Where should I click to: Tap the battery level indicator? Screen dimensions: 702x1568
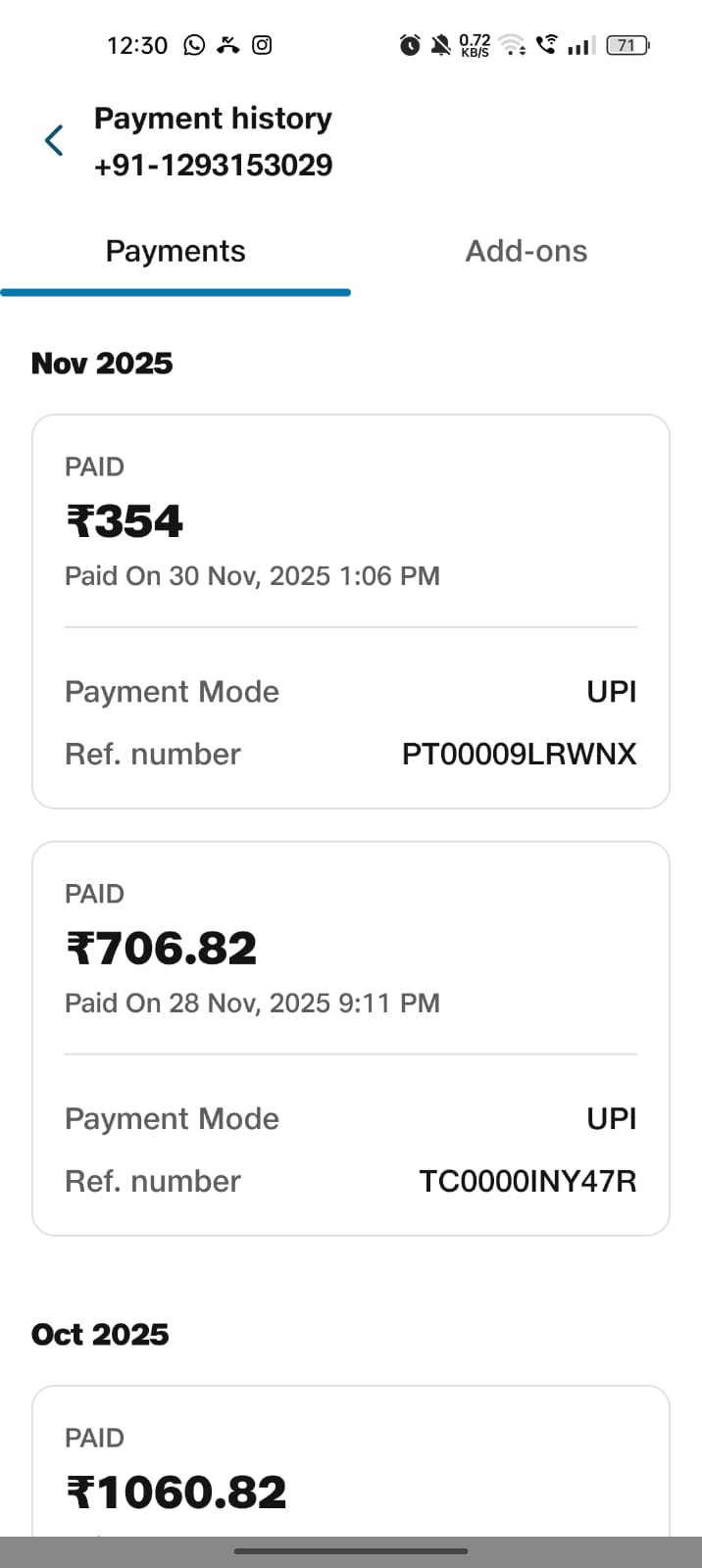tap(627, 45)
